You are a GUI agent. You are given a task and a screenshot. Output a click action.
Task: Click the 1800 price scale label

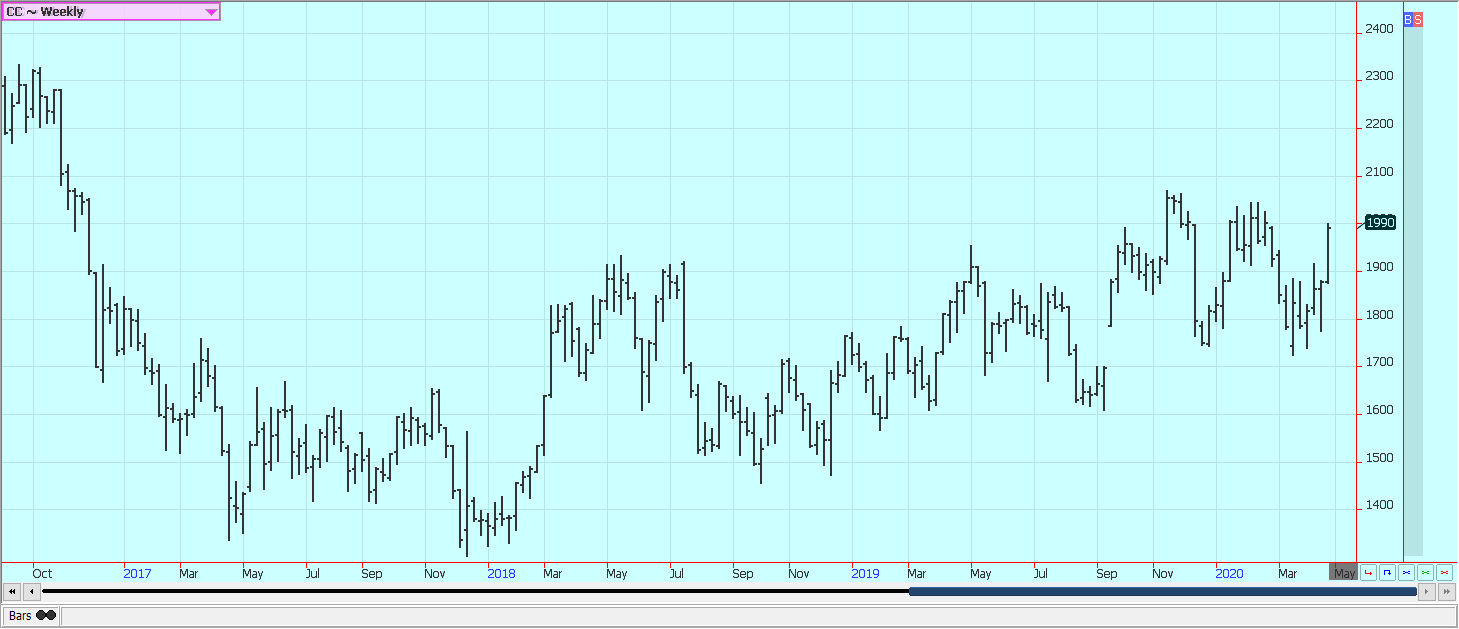(1379, 315)
